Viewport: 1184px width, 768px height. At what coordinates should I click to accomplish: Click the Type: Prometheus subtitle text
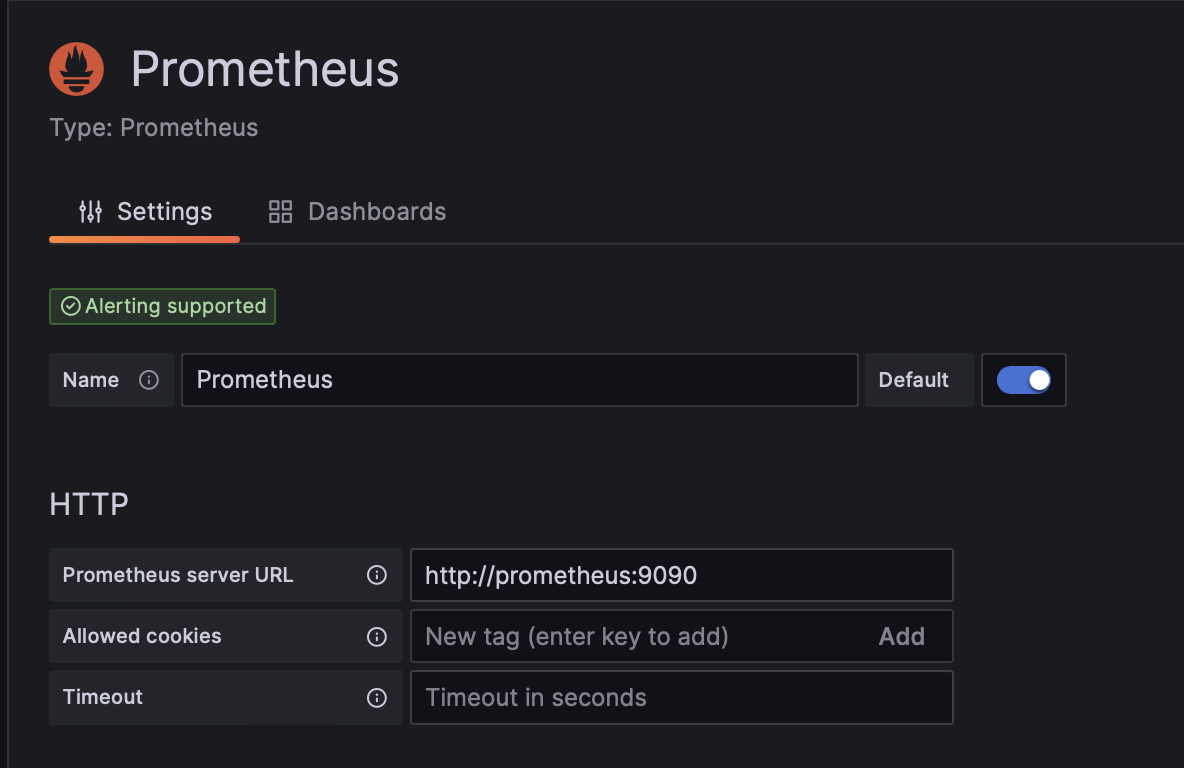point(153,127)
